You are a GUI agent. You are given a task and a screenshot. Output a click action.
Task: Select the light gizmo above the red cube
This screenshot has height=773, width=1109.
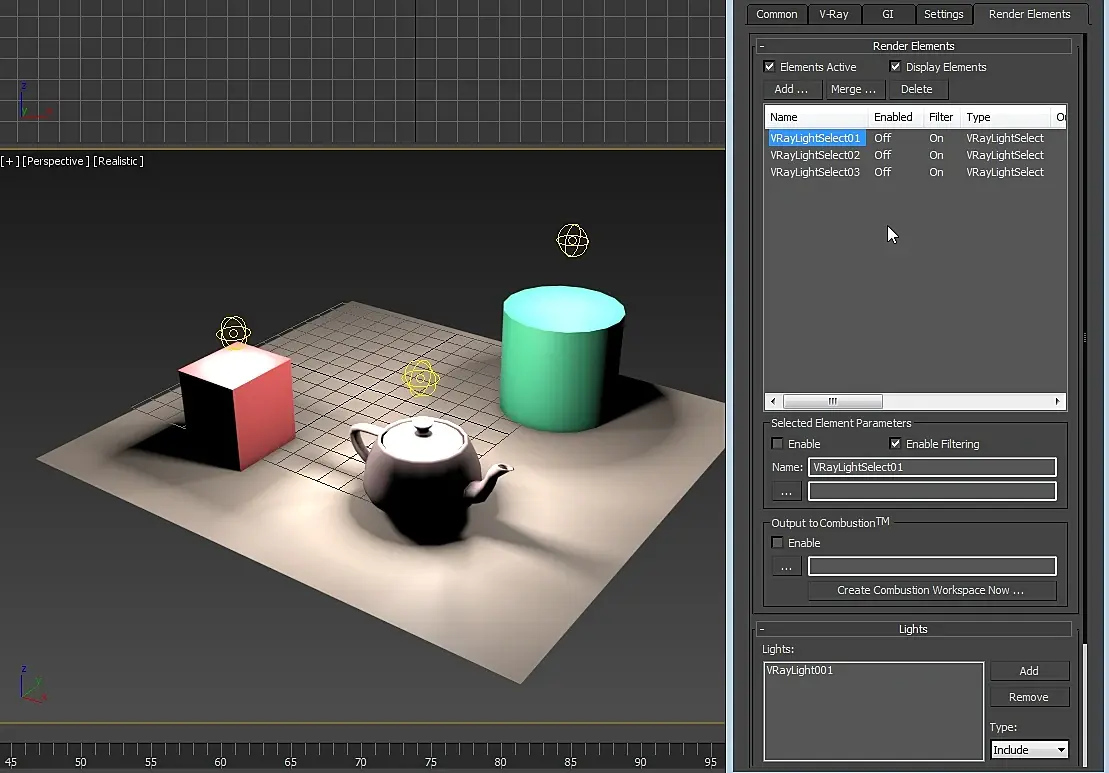(x=233, y=333)
